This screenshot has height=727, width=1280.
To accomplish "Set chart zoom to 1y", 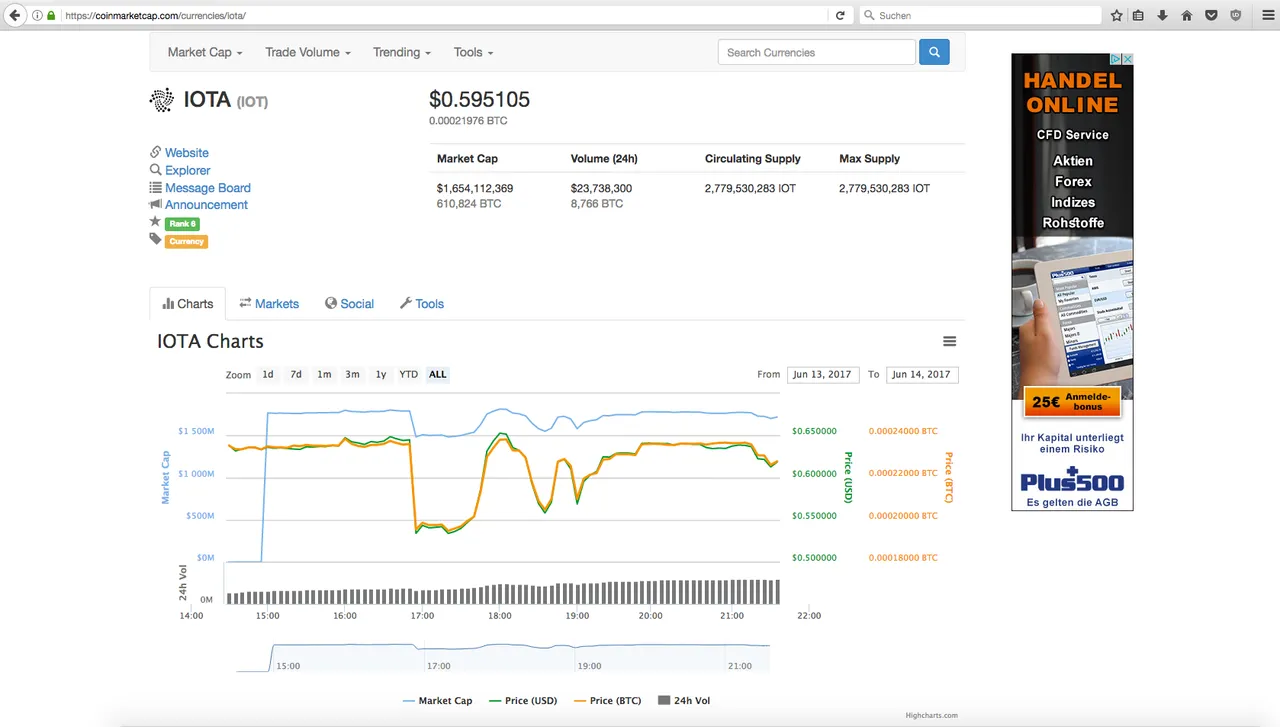I will (380, 374).
